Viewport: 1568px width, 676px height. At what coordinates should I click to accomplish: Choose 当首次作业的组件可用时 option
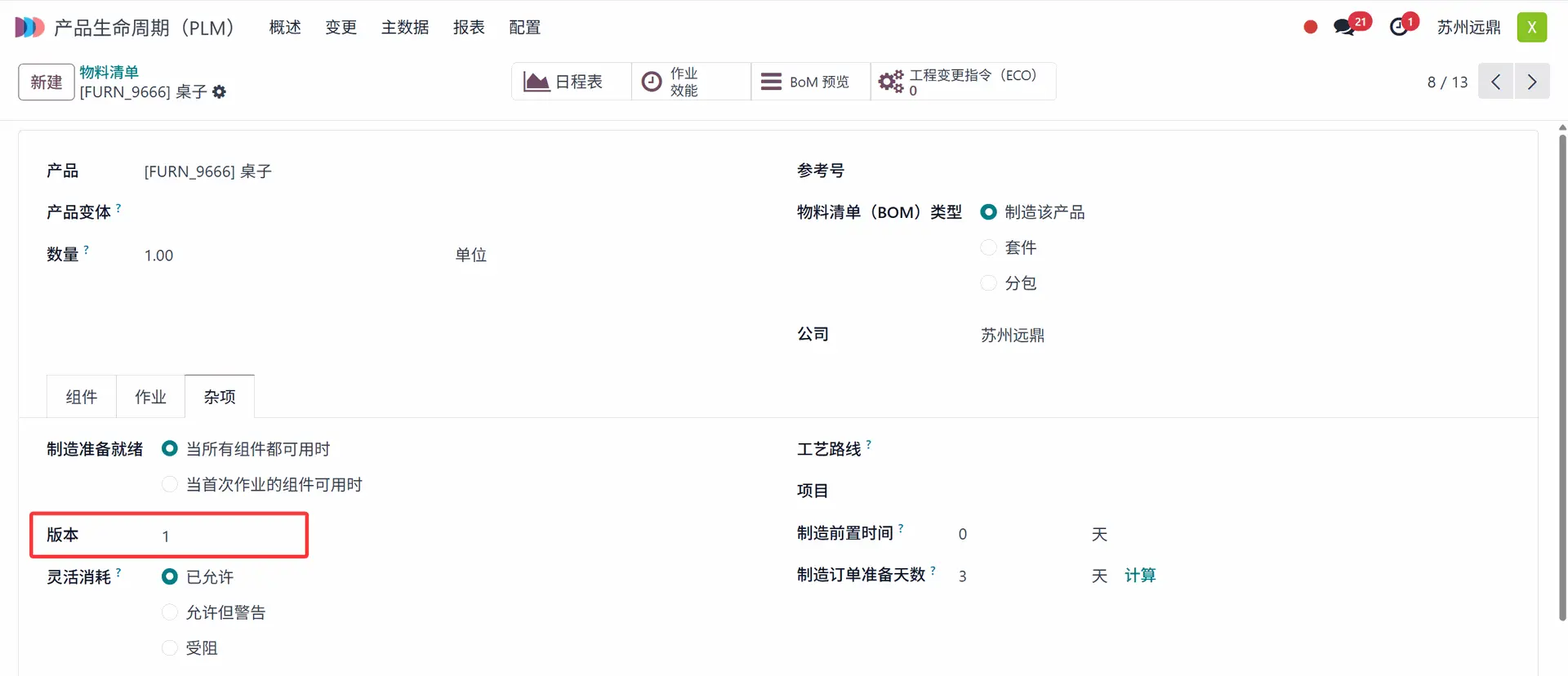(x=170, y=484)
